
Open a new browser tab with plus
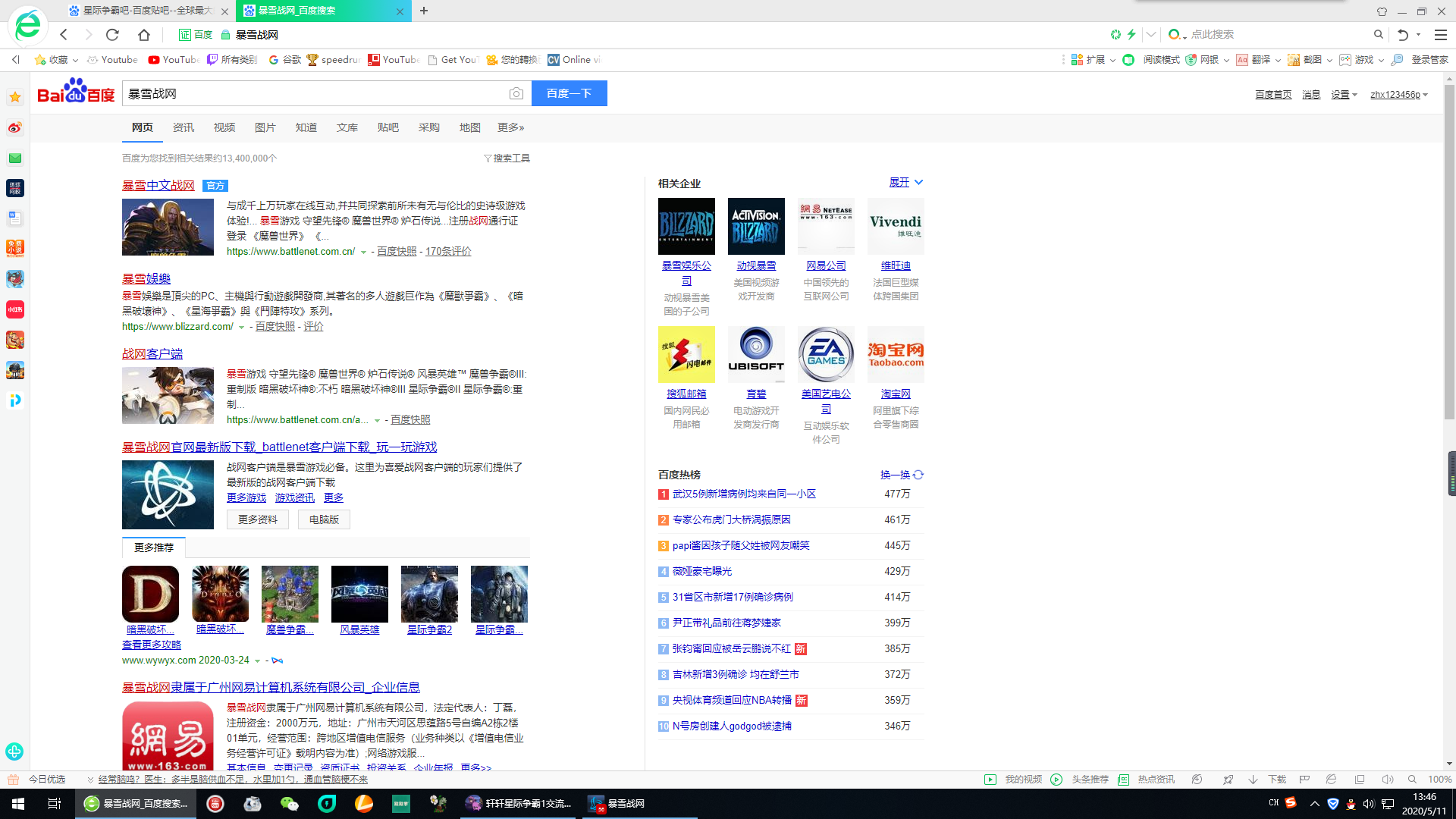click(424, 11)
